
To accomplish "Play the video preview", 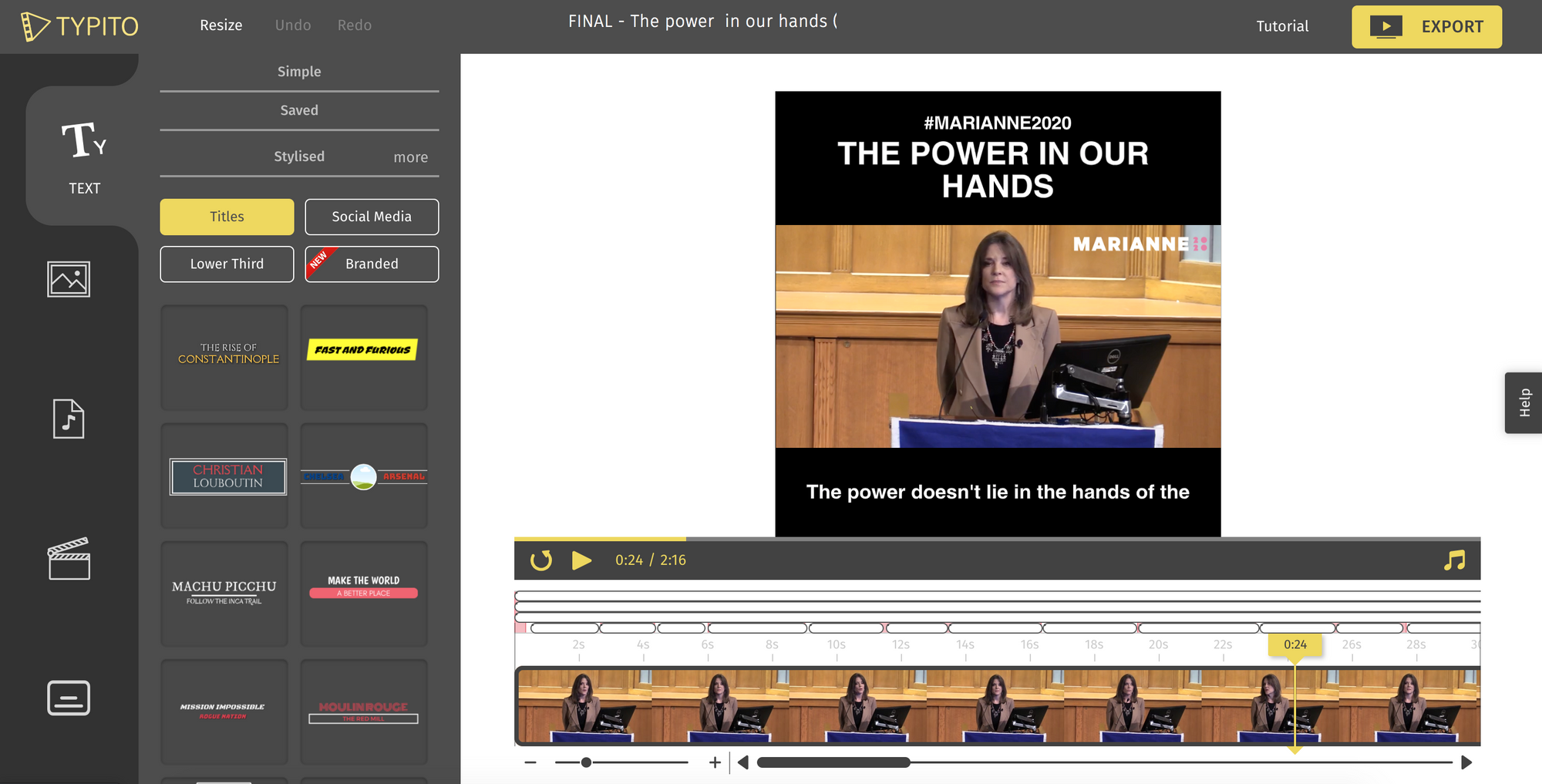I will click(x=581, y=560).
